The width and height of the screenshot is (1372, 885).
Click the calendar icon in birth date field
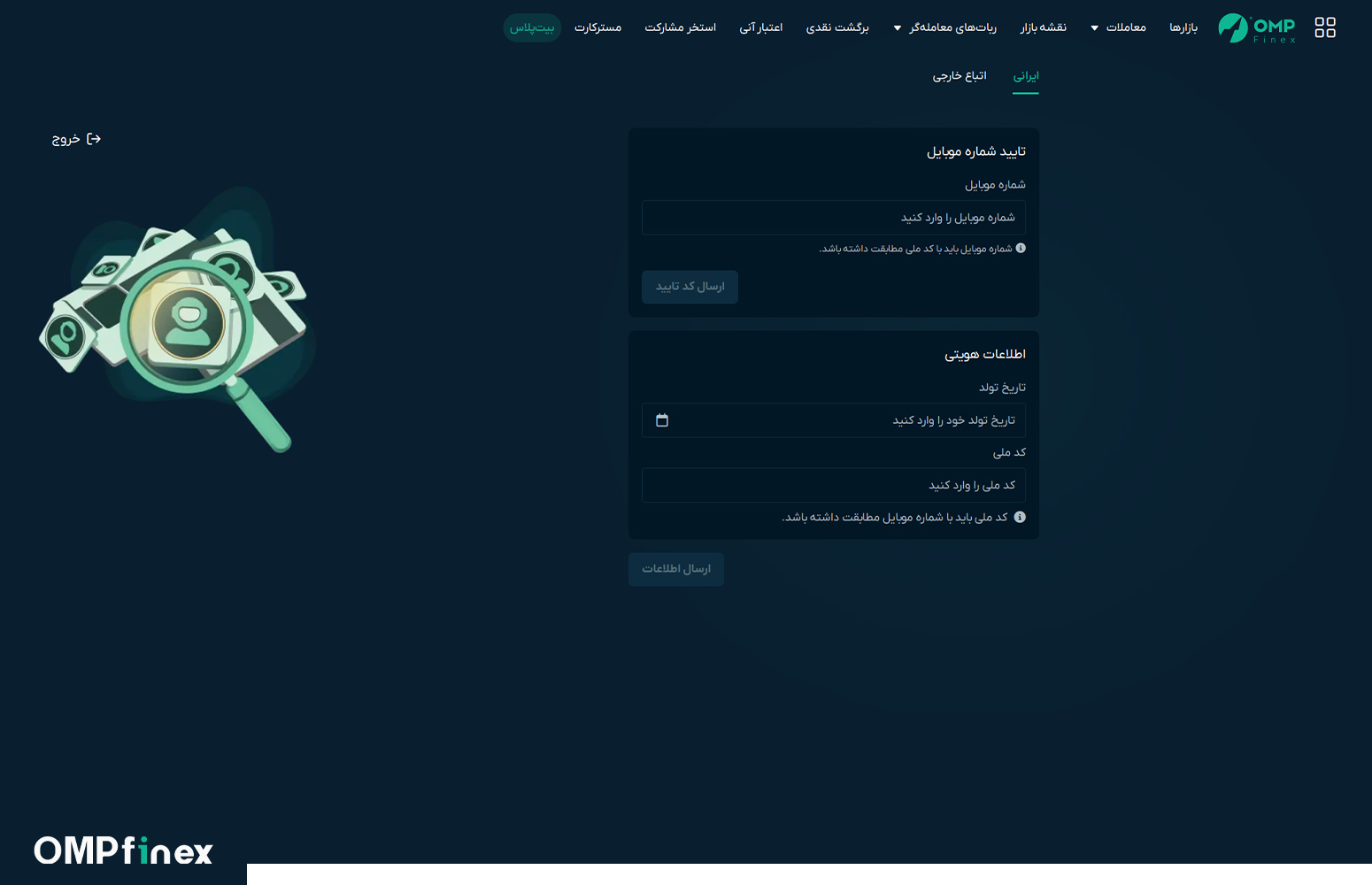pyautogui.click(x=662, y=420)
